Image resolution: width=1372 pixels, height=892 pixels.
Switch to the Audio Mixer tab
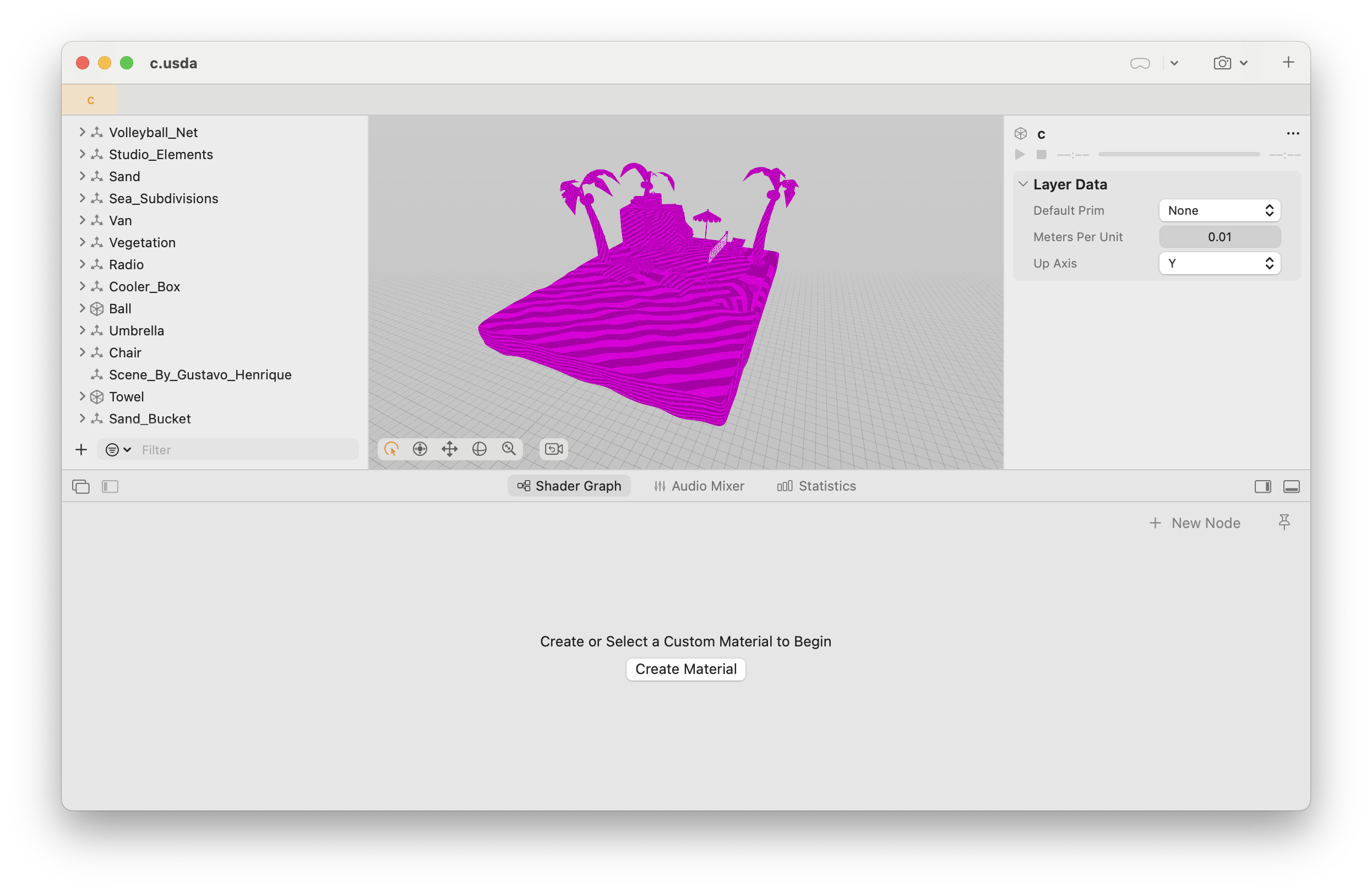click(x=699, y=486)
